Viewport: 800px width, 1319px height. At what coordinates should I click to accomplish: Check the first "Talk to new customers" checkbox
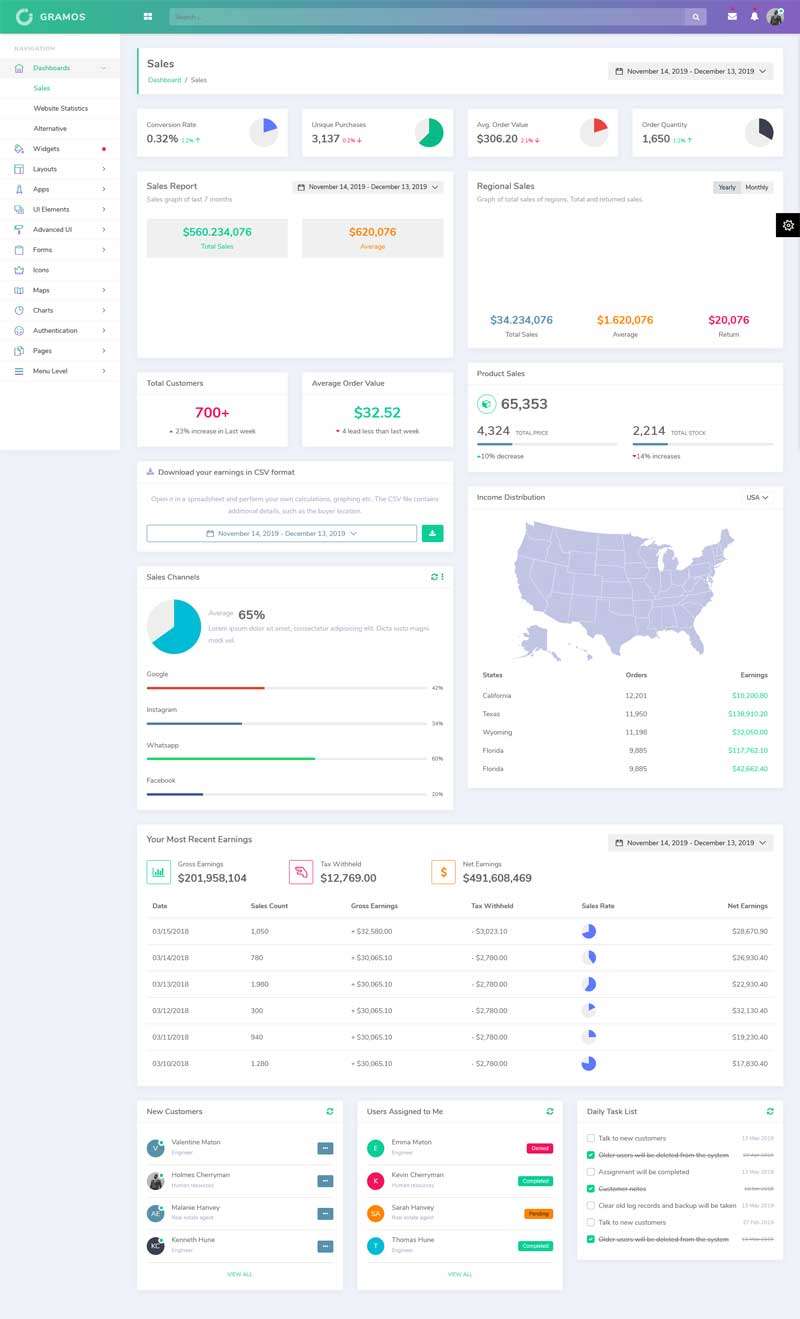point(591,1138)
